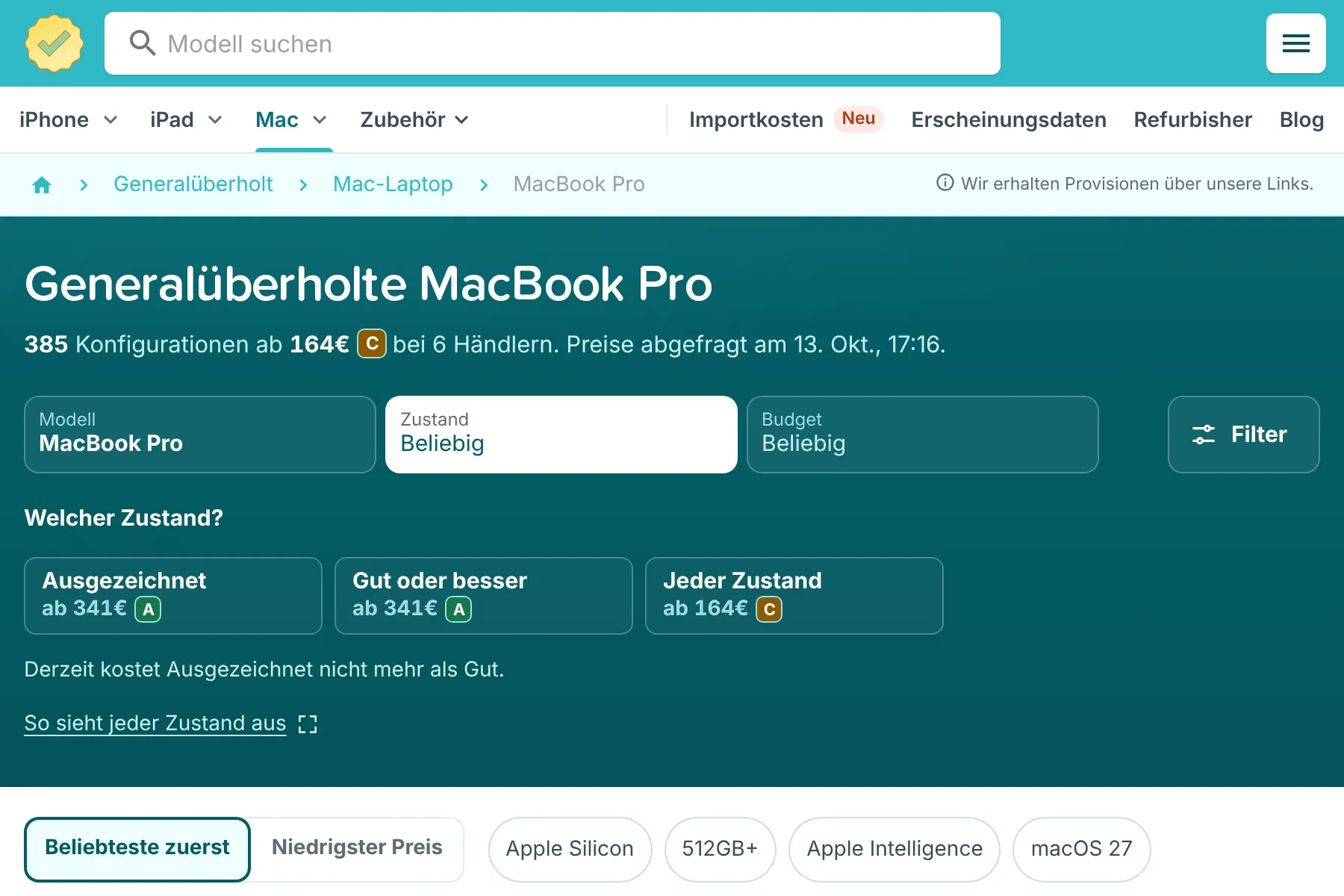Open the Filter button
This screenshot has width=1344, height=896.
1244,435
